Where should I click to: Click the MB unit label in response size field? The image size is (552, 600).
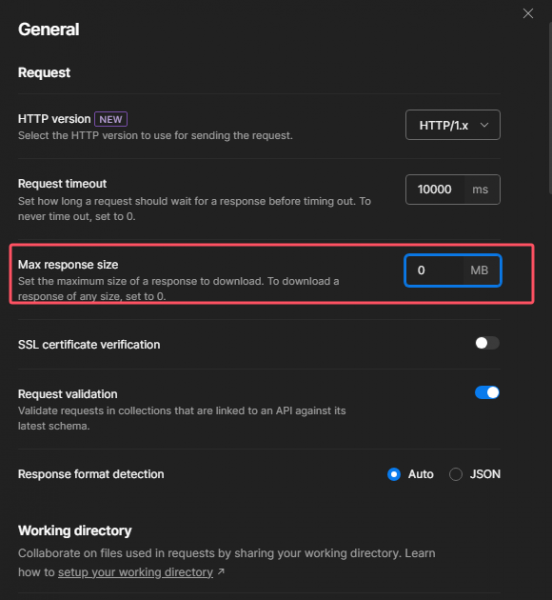[480, 271]
